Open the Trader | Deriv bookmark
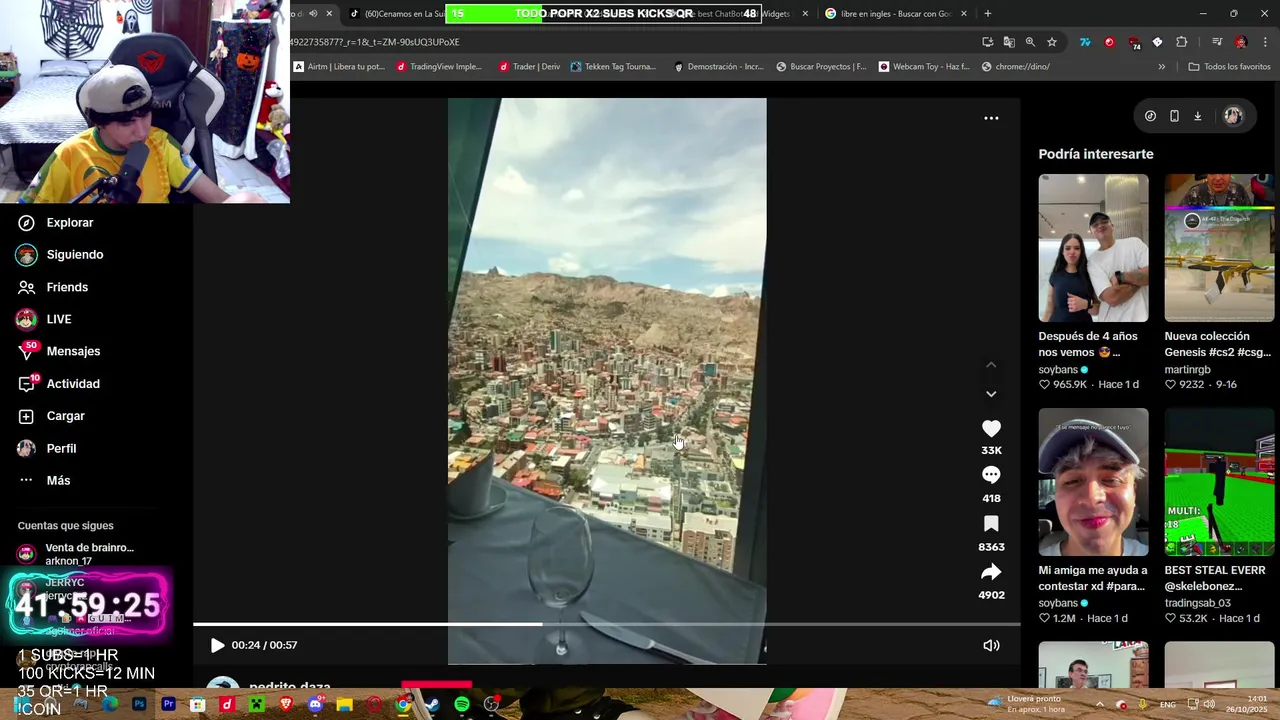Screen dimensions: 1280x720 (529, 67)
